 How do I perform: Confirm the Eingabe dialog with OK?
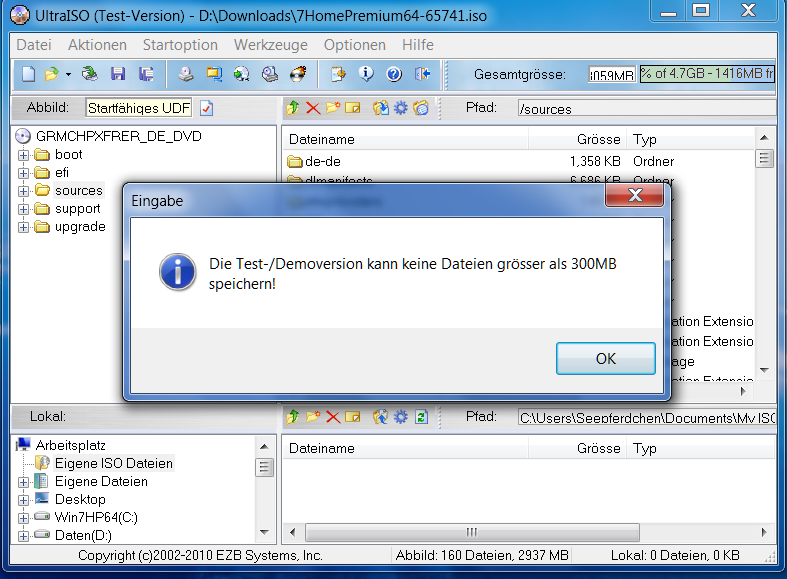click(606, 358)
